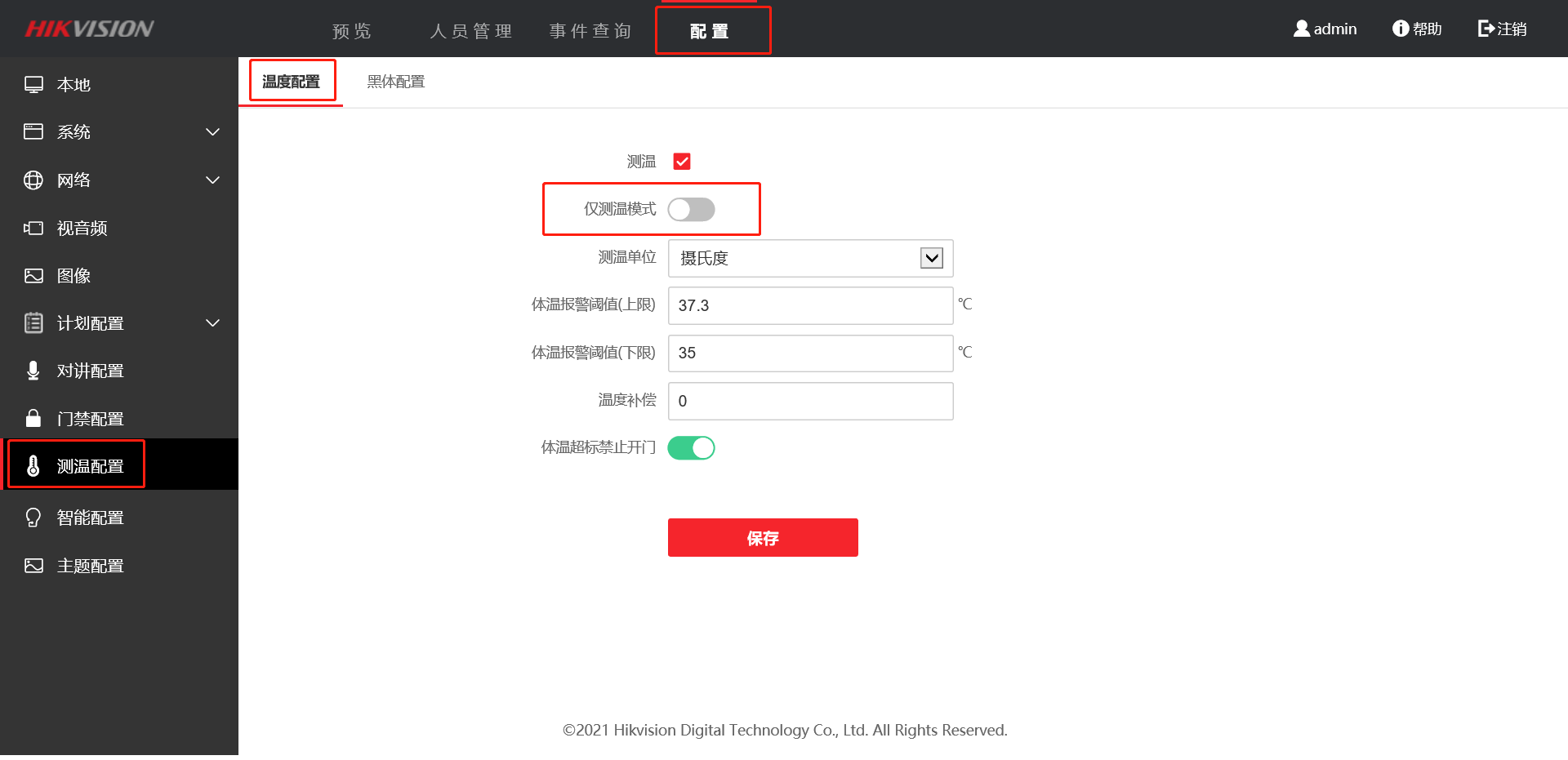The image size is (1568, 760).
Task: Expand the 网络 menu chevron
Action: [213, 180]
